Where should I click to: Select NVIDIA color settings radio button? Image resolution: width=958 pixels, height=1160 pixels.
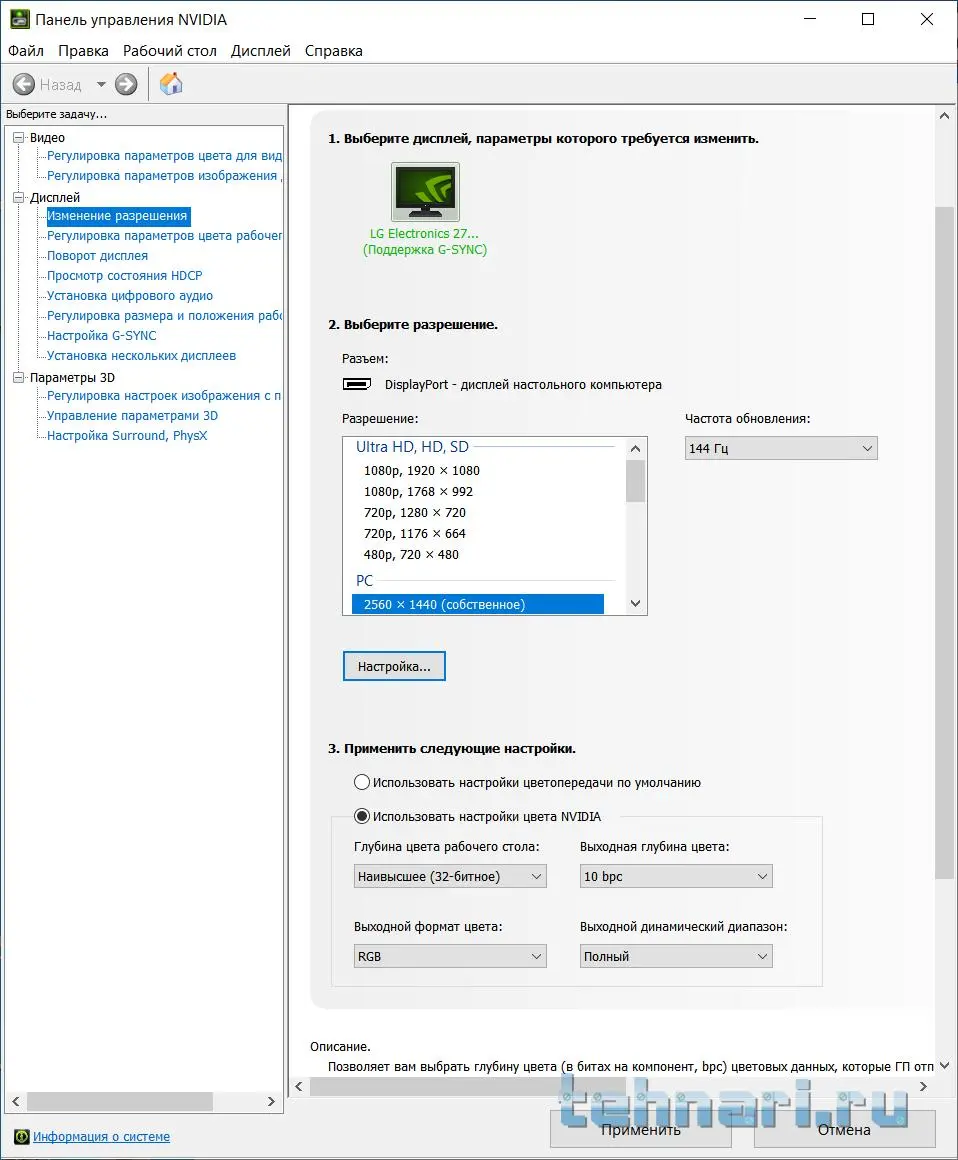pos(362,816)
